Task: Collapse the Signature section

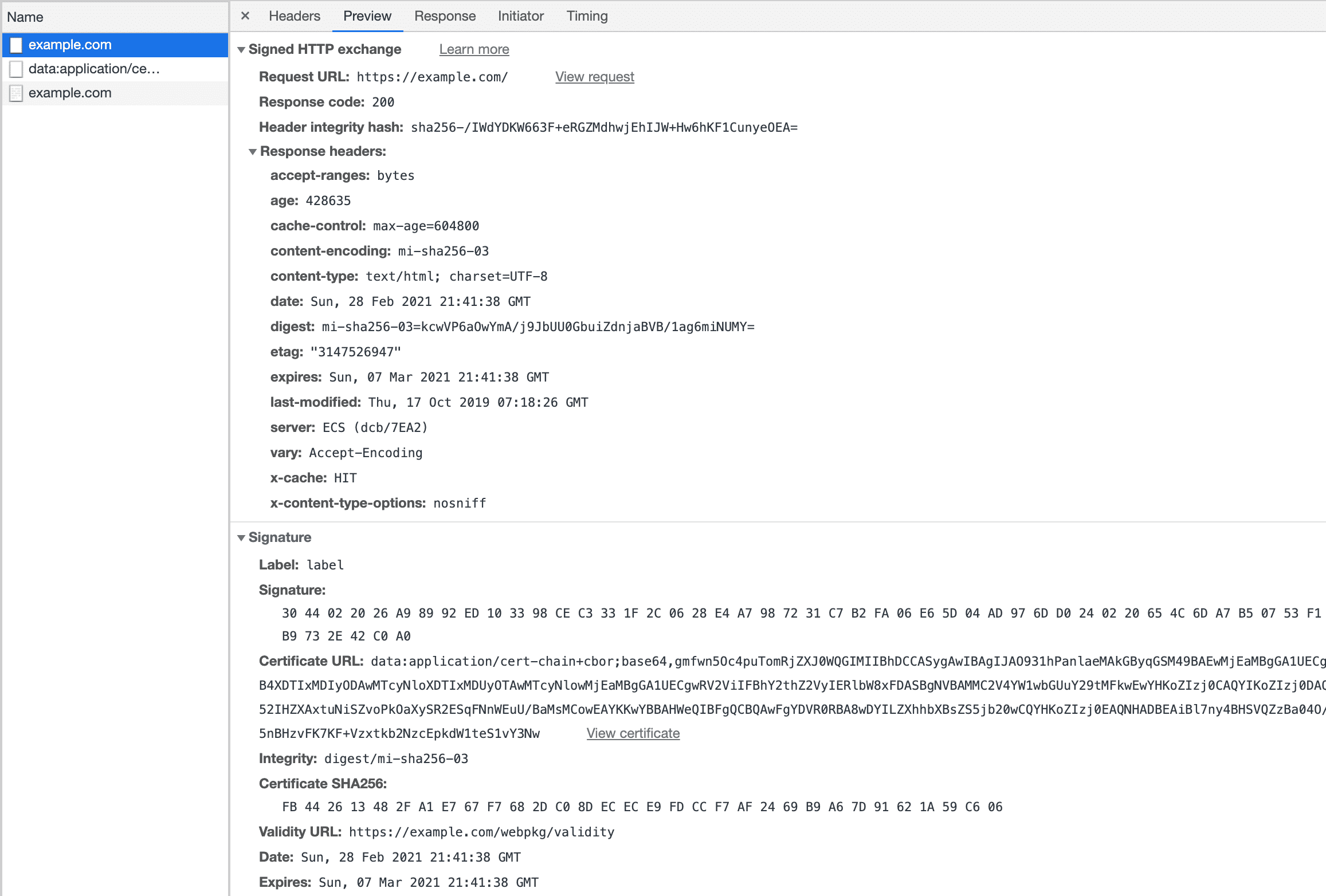Action: tap(242, 537)
